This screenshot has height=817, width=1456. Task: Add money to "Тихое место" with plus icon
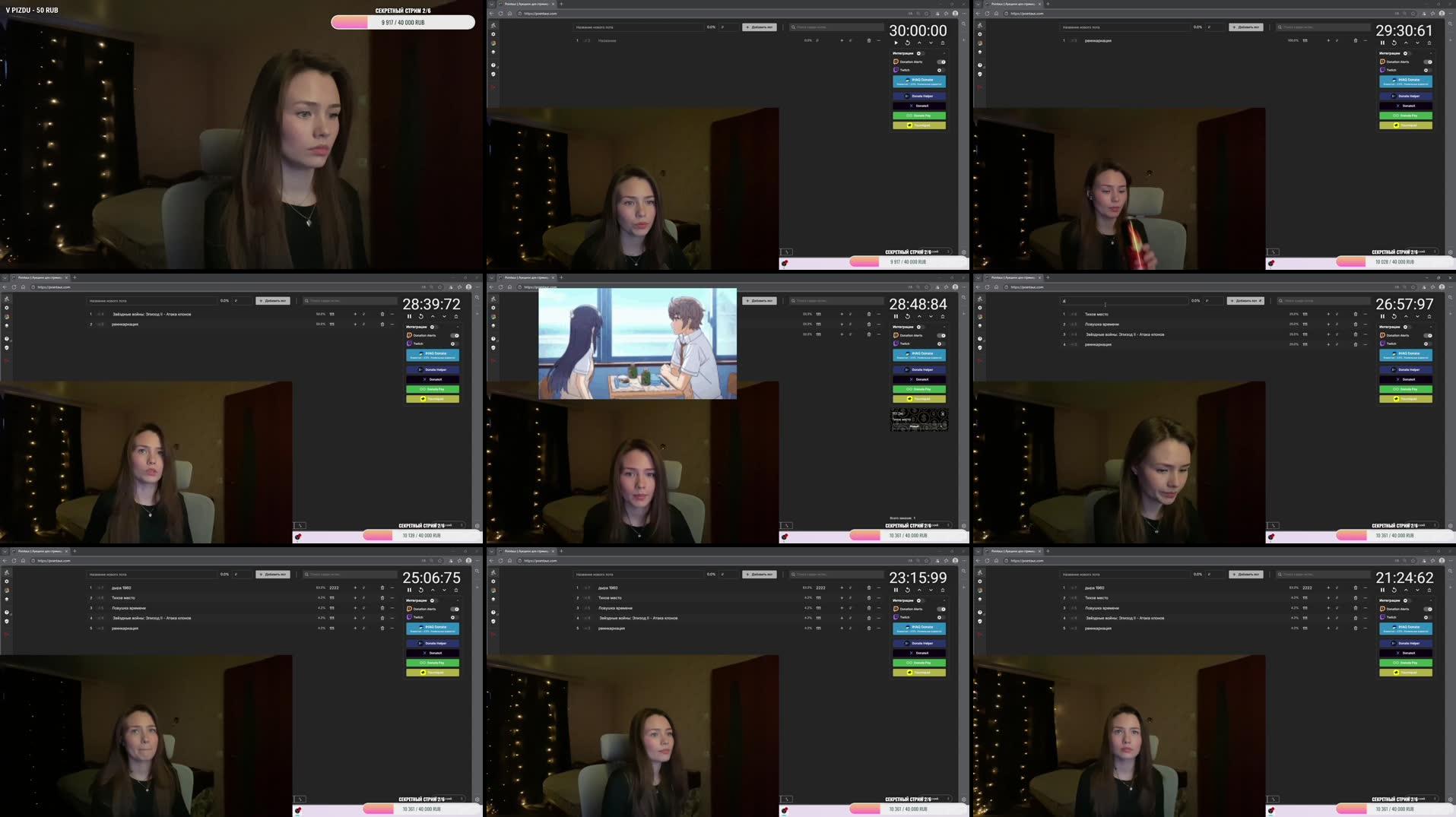click(x=355, y=598)
